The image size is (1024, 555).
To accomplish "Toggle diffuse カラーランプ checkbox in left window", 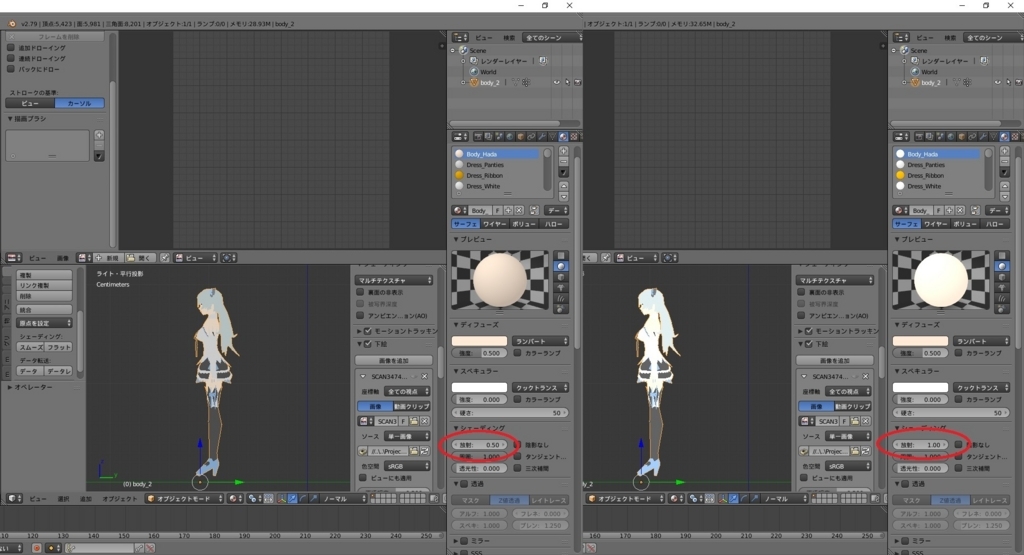I will click(517, 353).
